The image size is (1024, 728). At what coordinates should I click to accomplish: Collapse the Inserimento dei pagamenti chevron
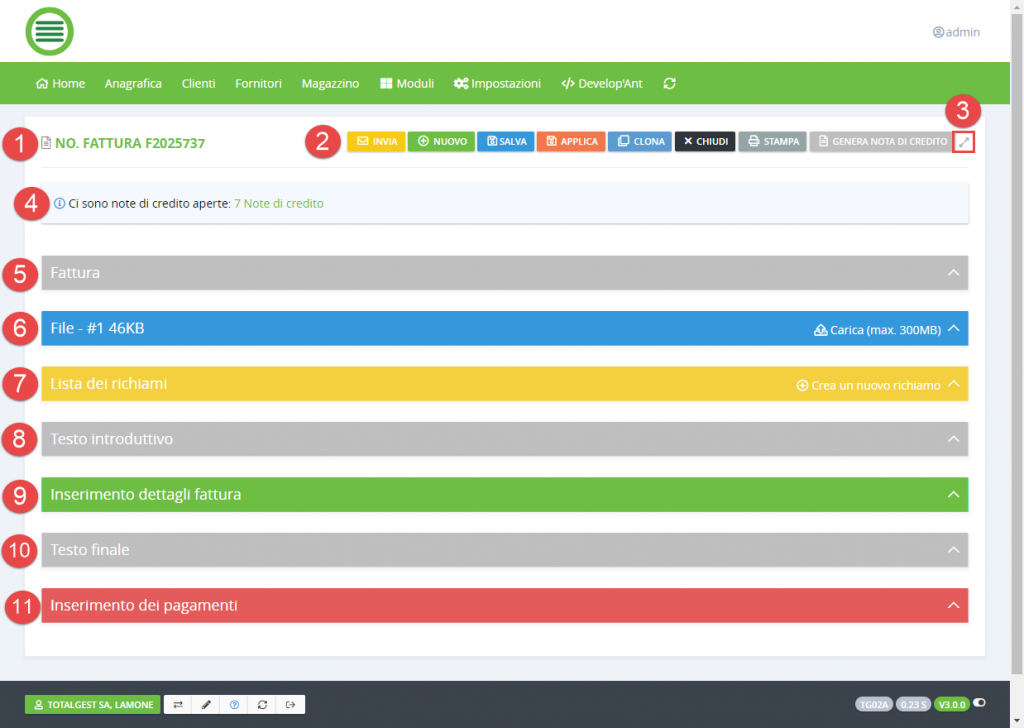coord(953,605)
